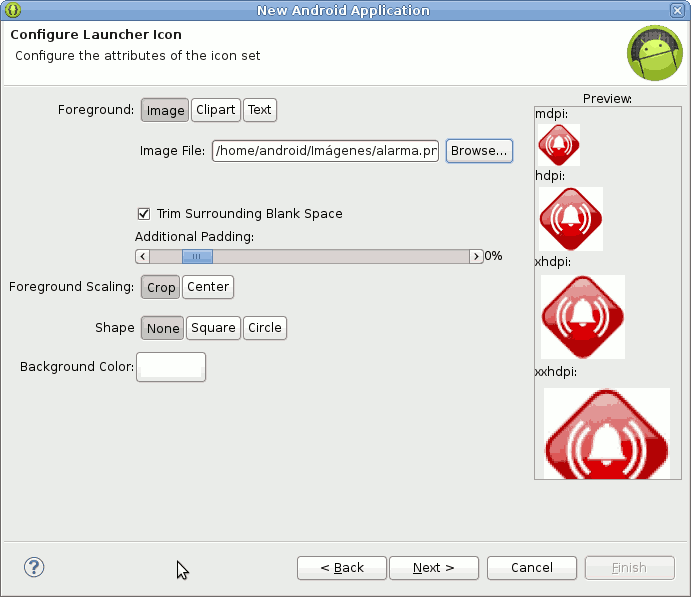The image size is (691, 597).
Task: Click the Eclipse window menu icon in title bar
Action: point(13,10)
